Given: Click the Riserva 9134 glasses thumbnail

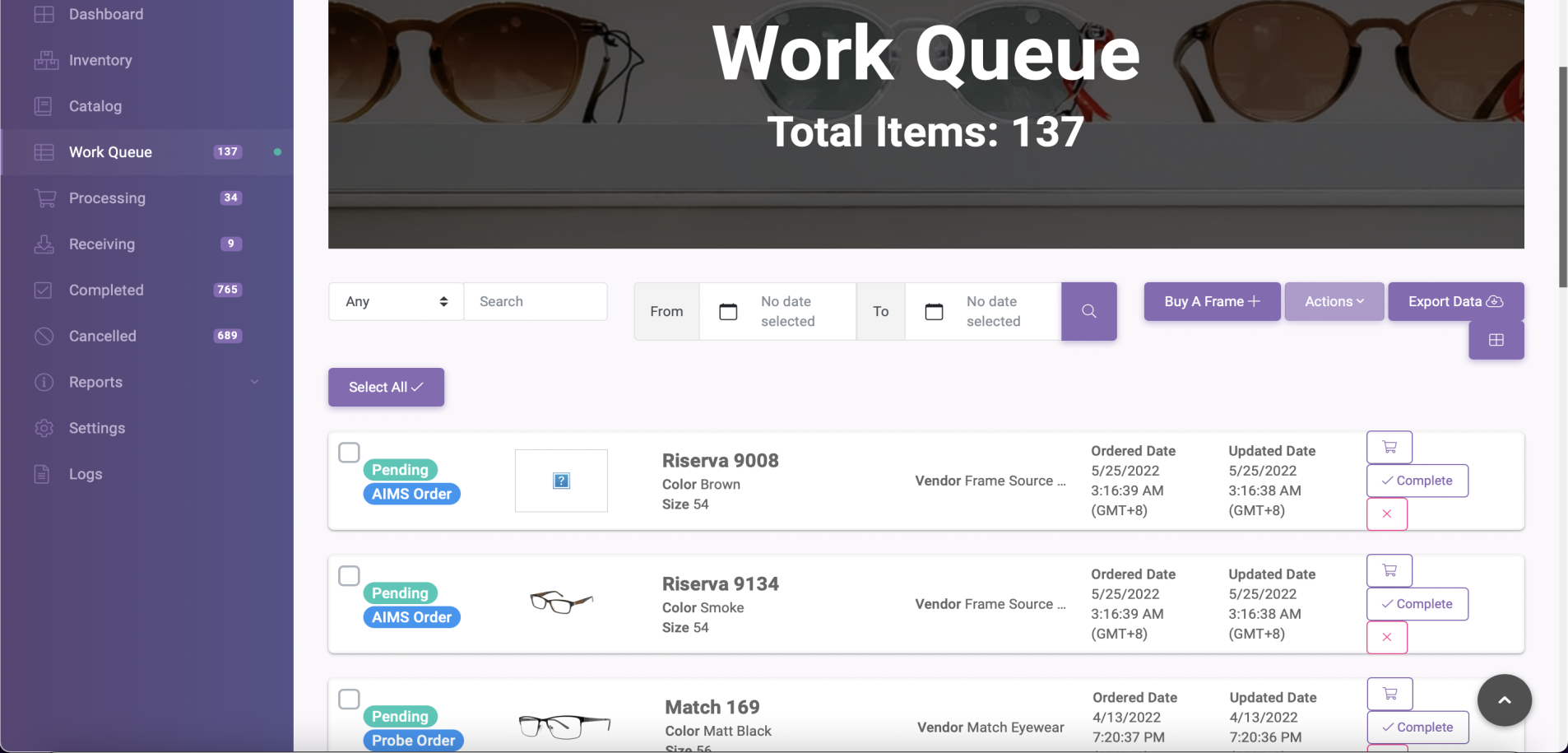Looking at the screenshot, I should point(561,602).
